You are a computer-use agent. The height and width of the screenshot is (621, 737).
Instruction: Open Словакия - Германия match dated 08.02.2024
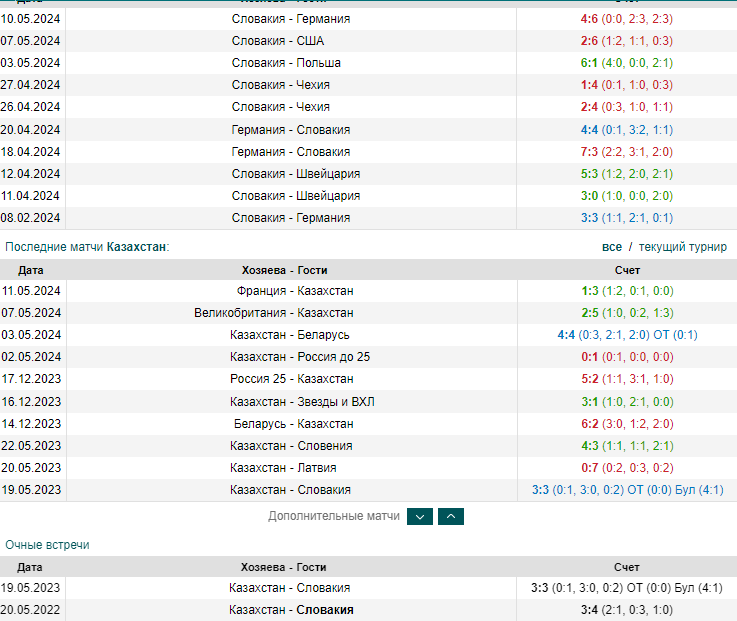pos(291,218)
